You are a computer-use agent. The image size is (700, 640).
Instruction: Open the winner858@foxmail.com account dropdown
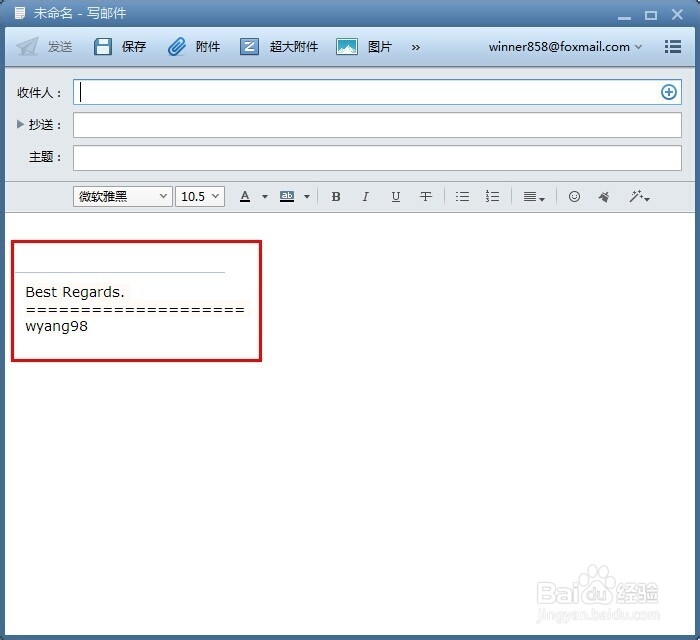tap(565, 47)
